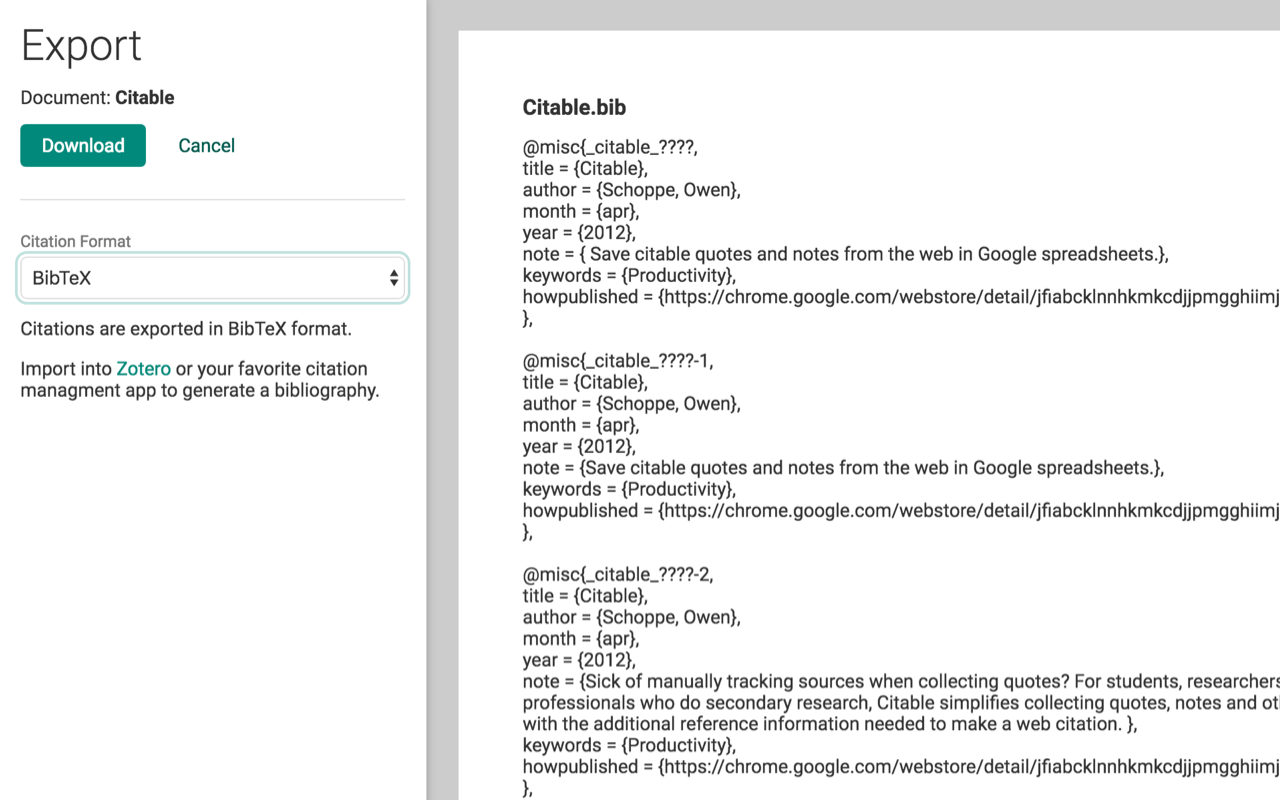
Task: Click the Export heading
Action: tap(81, 46)
